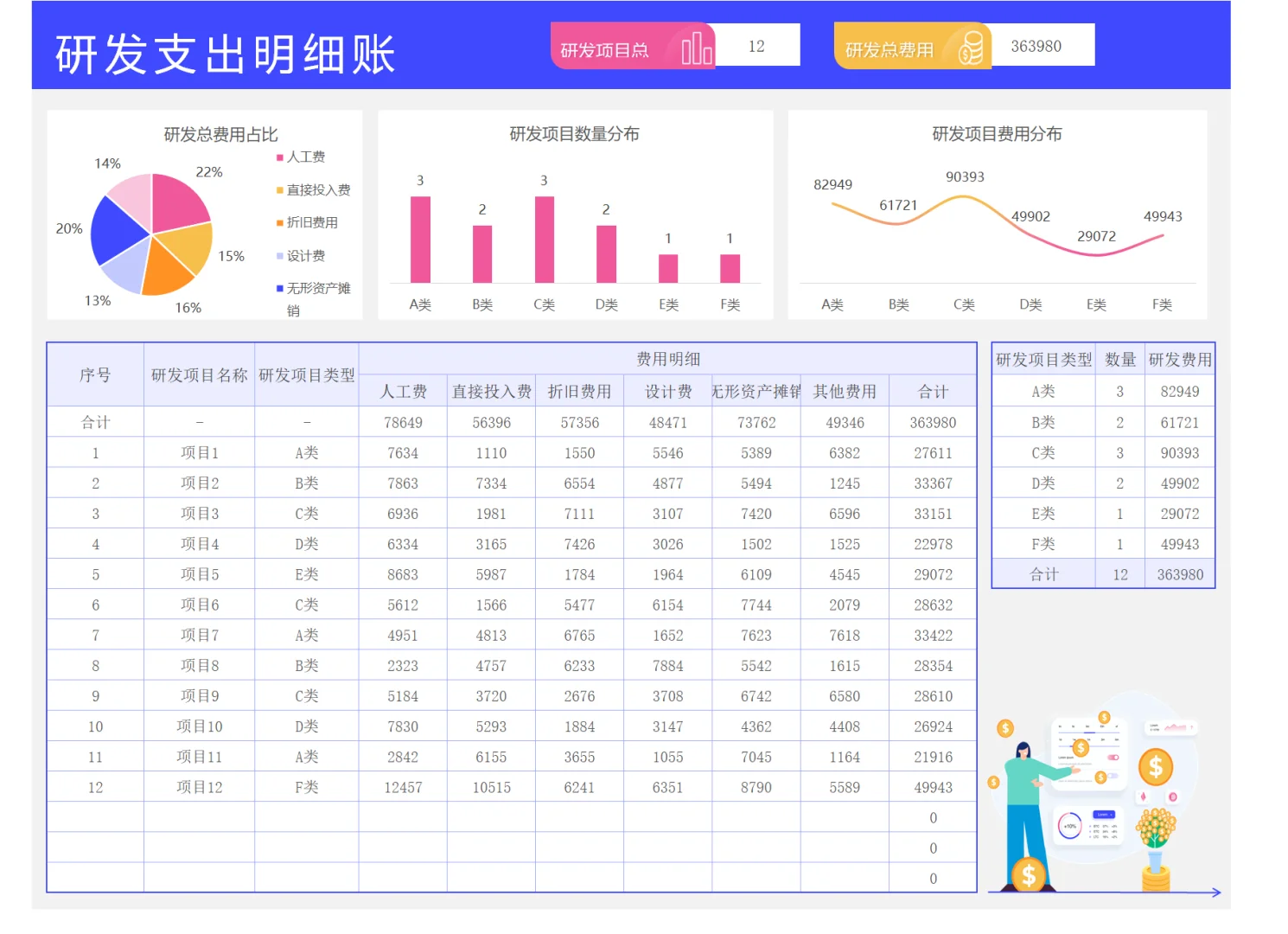Disable the pink toggle switch in the illustration panel
1288x934 pixels.
click(1113, 757)
